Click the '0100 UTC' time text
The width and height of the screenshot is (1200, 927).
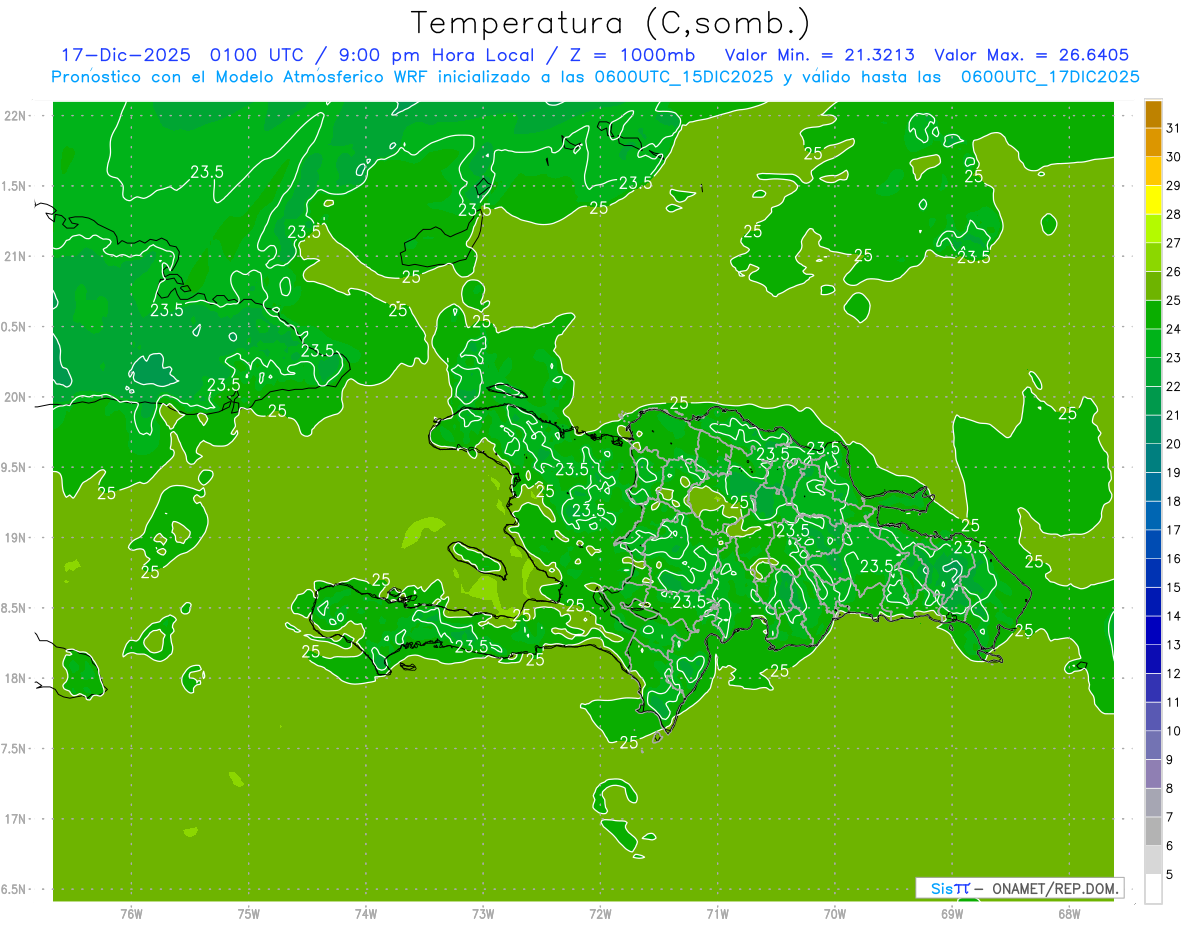coord(258,55)
